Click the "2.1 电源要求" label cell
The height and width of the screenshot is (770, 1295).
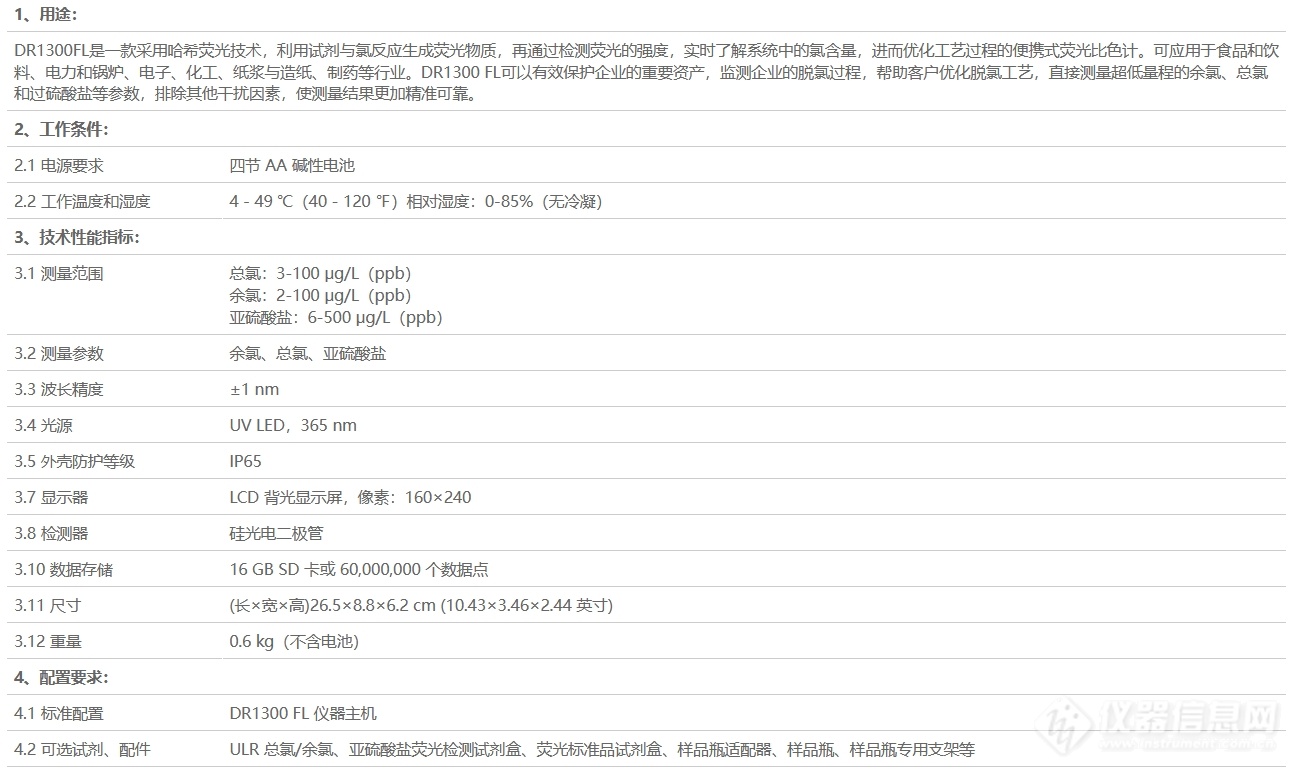[59, 165]
